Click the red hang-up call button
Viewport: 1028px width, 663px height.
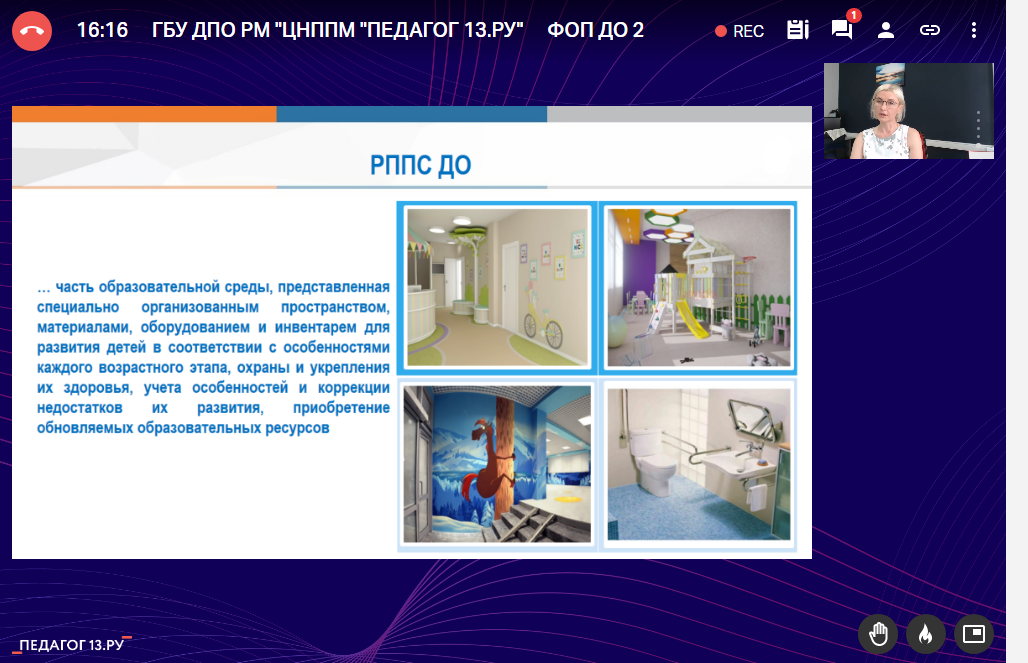[x=31, y=31]
